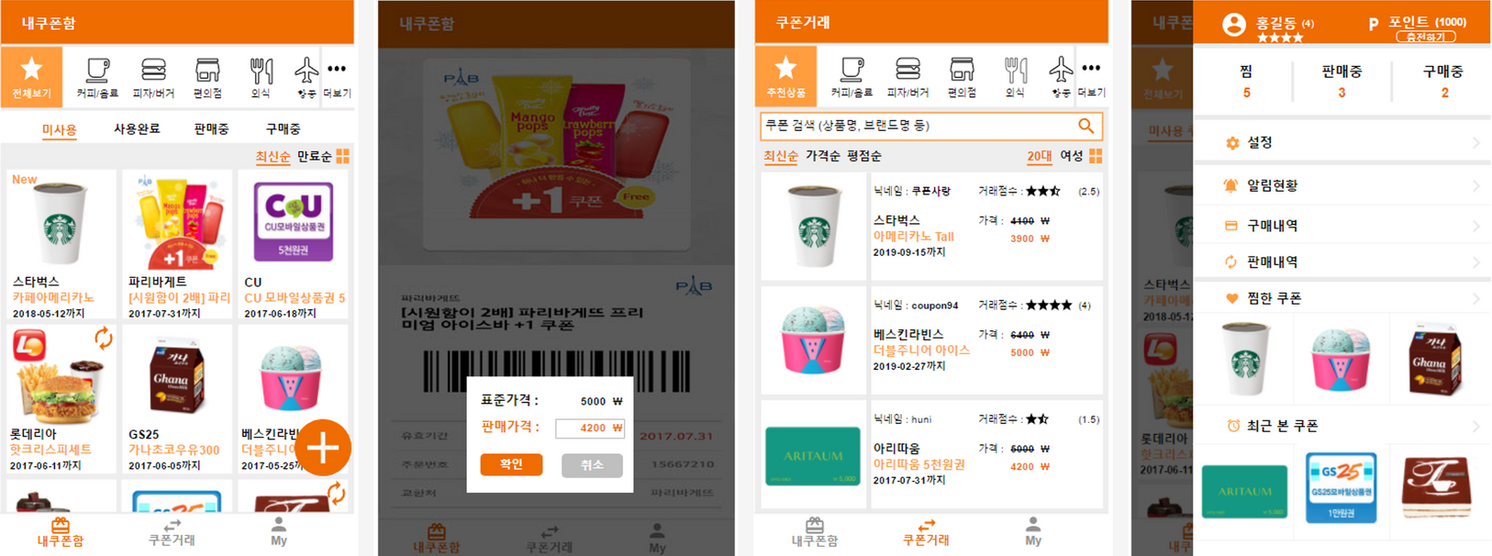This screenshot has height=556, width=1492.
Task: Select airplane 항공 icon on the 쿠폰거래 screen
Action: click(x=1060, y=70)
